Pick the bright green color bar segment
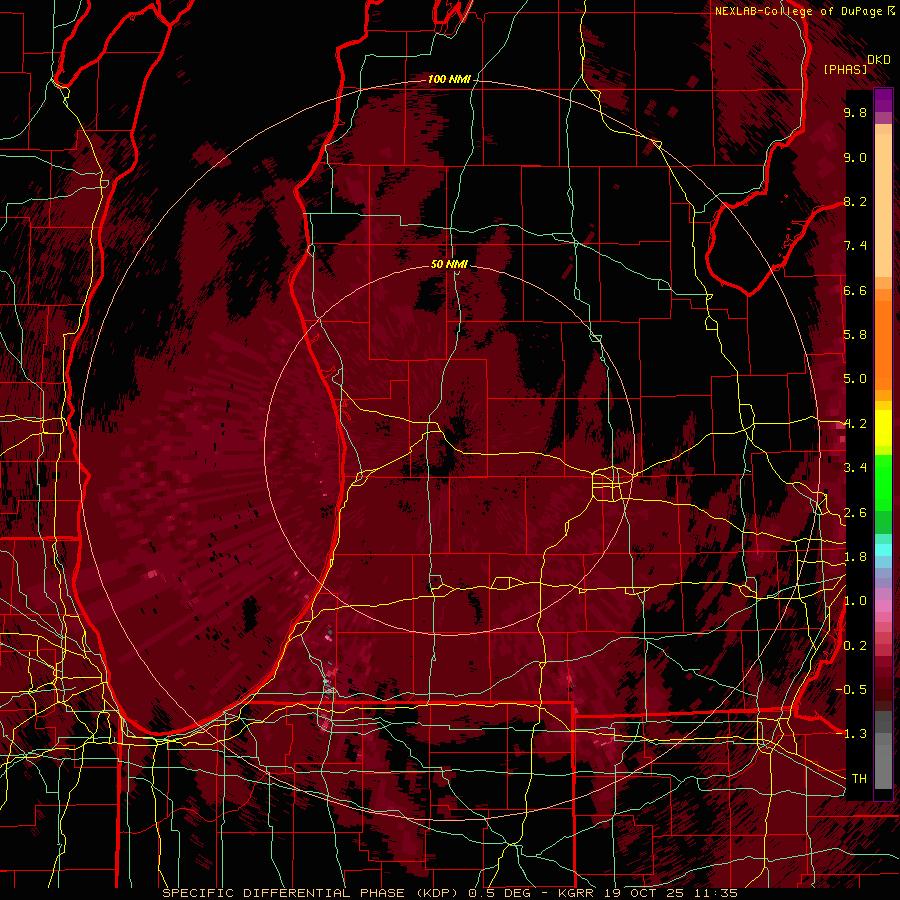Image resolution: width=900 pixels, height=900 pixels. point(883,483)
